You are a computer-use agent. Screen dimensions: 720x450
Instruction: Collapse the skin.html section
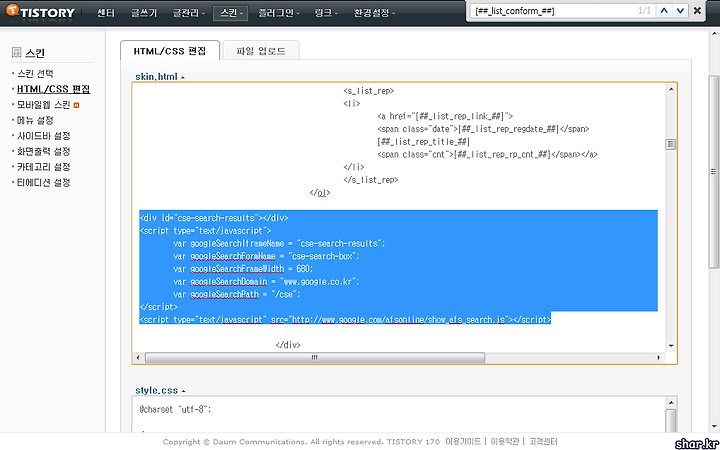click(160, 77)
